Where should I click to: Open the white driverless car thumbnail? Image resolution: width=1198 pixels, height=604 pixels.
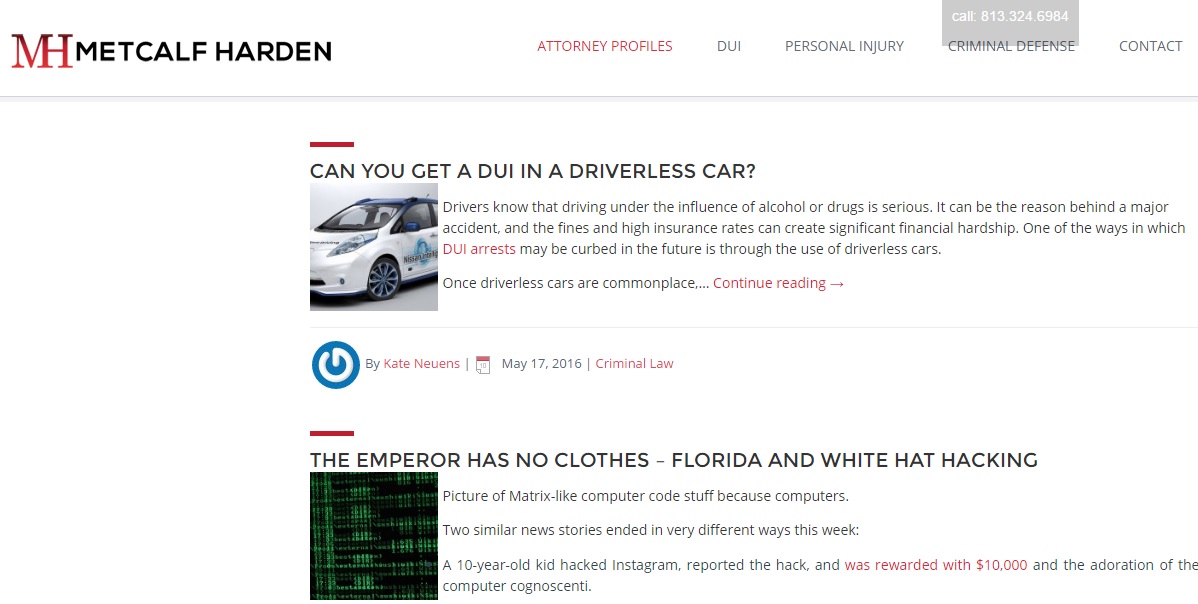374,247
